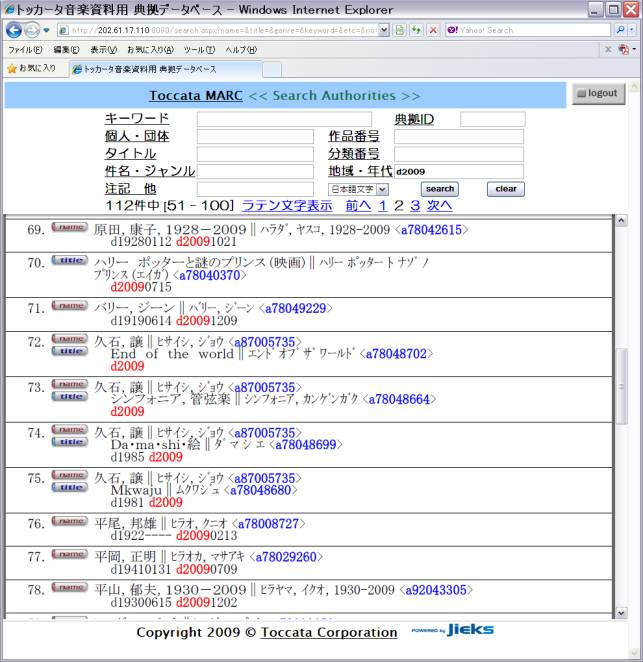The height and width of the screenshot is (662, 643).
Task: Open the お気に入り favorites star button
Action: tap(32, 68)
